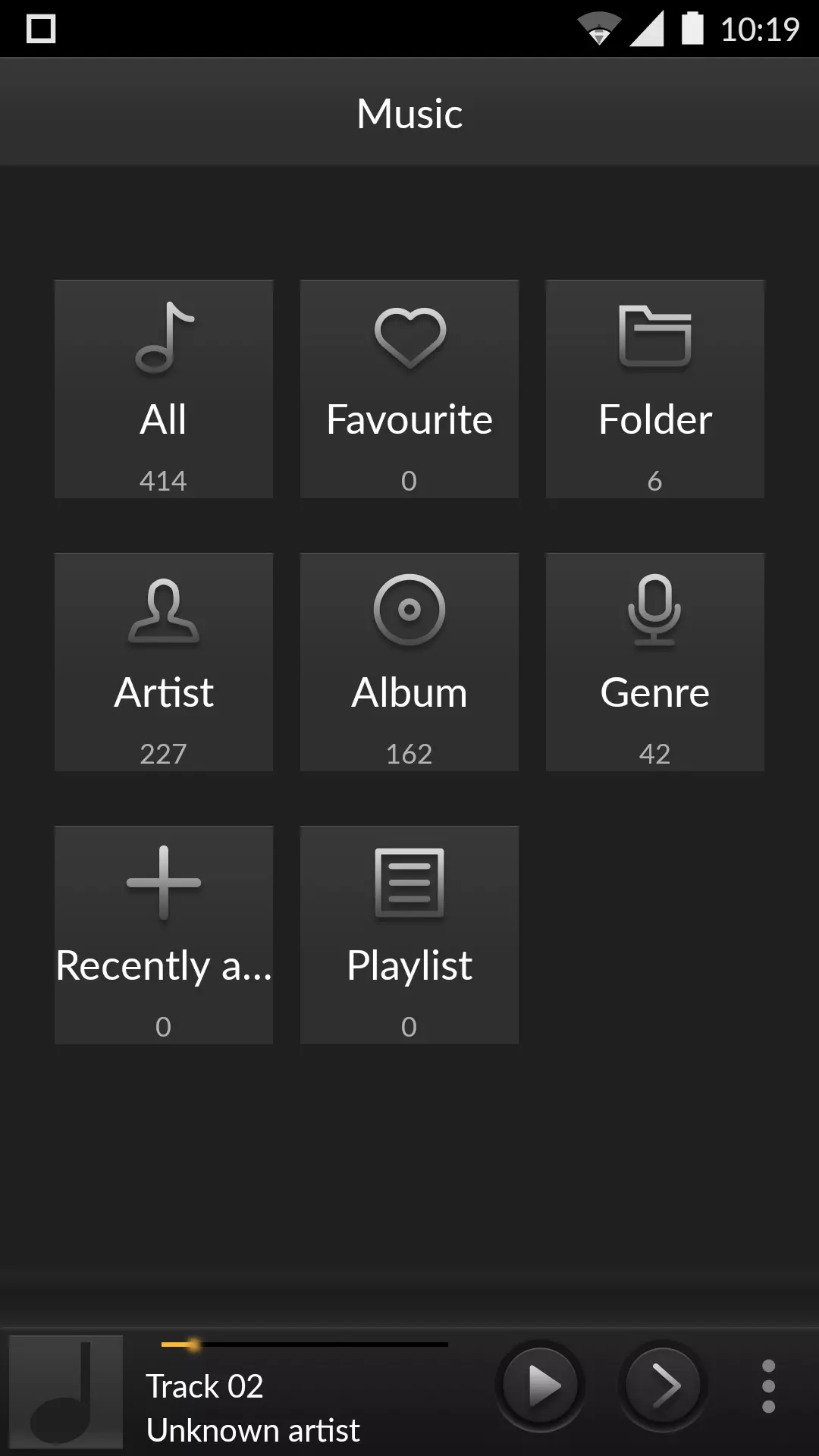The width and height of the screenshot is (819, 1456).
Task: Tap the Track 02 title
Action: tap(205, 1386)
